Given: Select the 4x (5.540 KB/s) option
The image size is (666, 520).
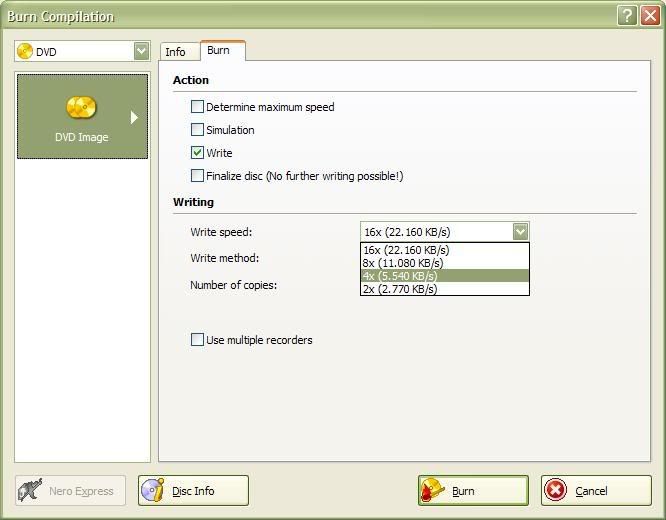Looking at the screenshot, I should (445, 276).
